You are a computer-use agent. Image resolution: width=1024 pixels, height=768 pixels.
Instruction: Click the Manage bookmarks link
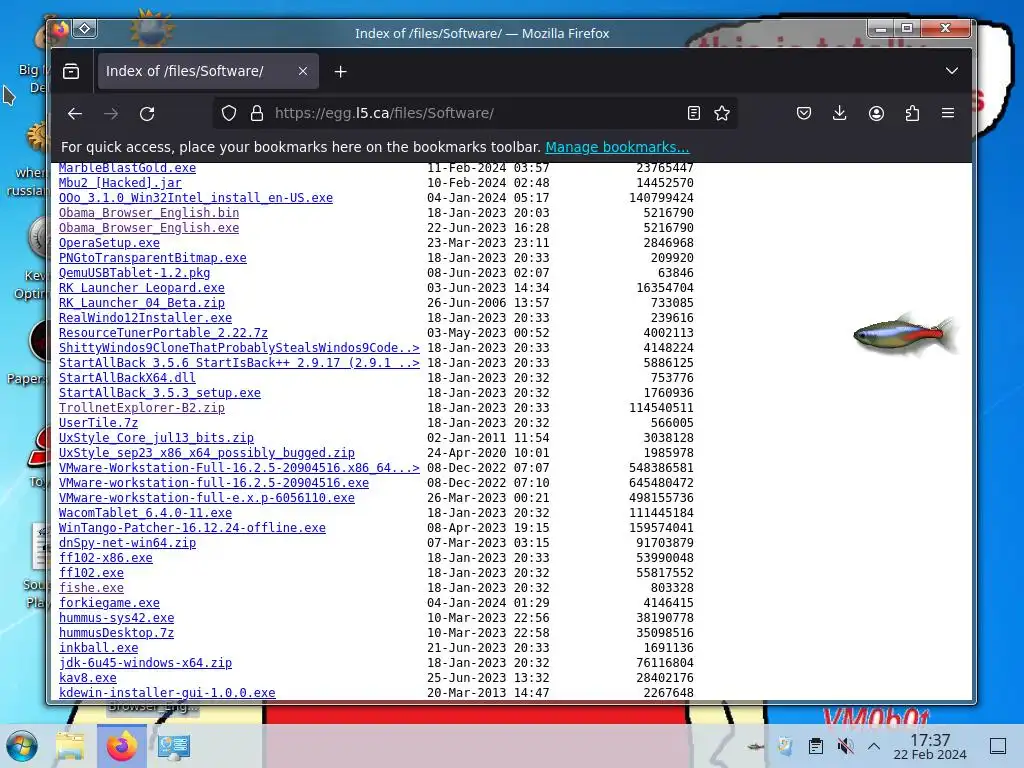coord(617,147)
